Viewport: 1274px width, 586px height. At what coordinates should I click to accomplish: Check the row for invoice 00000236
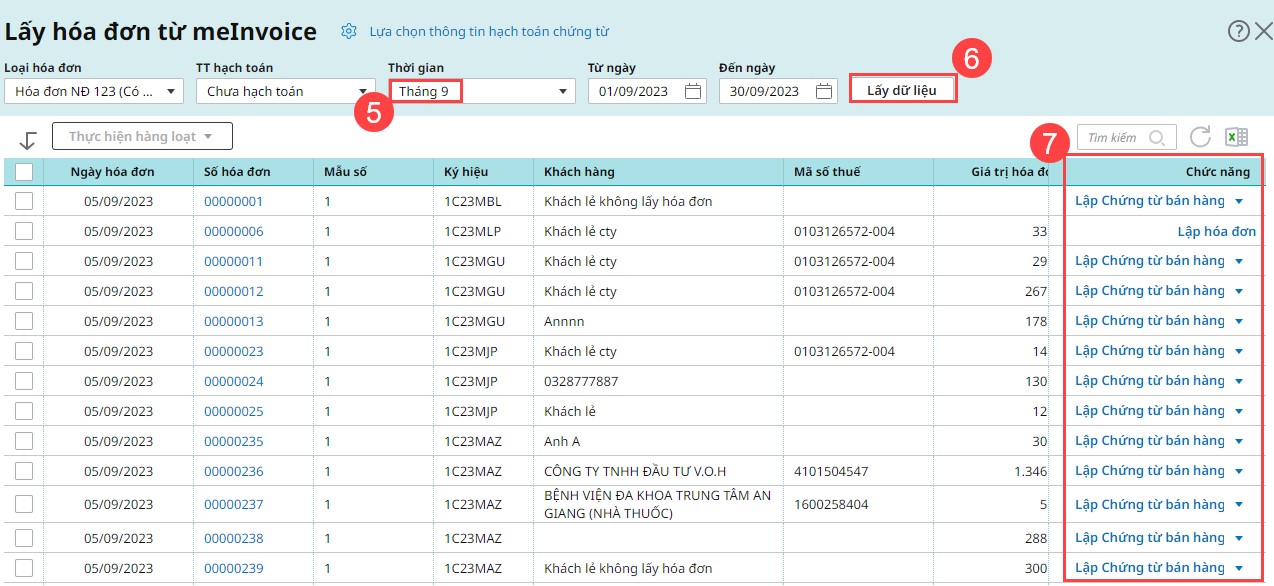point(24,471)
